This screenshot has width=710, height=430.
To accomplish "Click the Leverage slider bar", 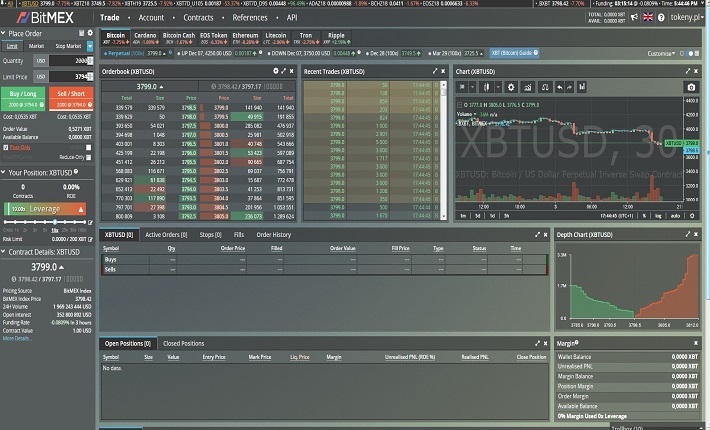I will (52, 209).
